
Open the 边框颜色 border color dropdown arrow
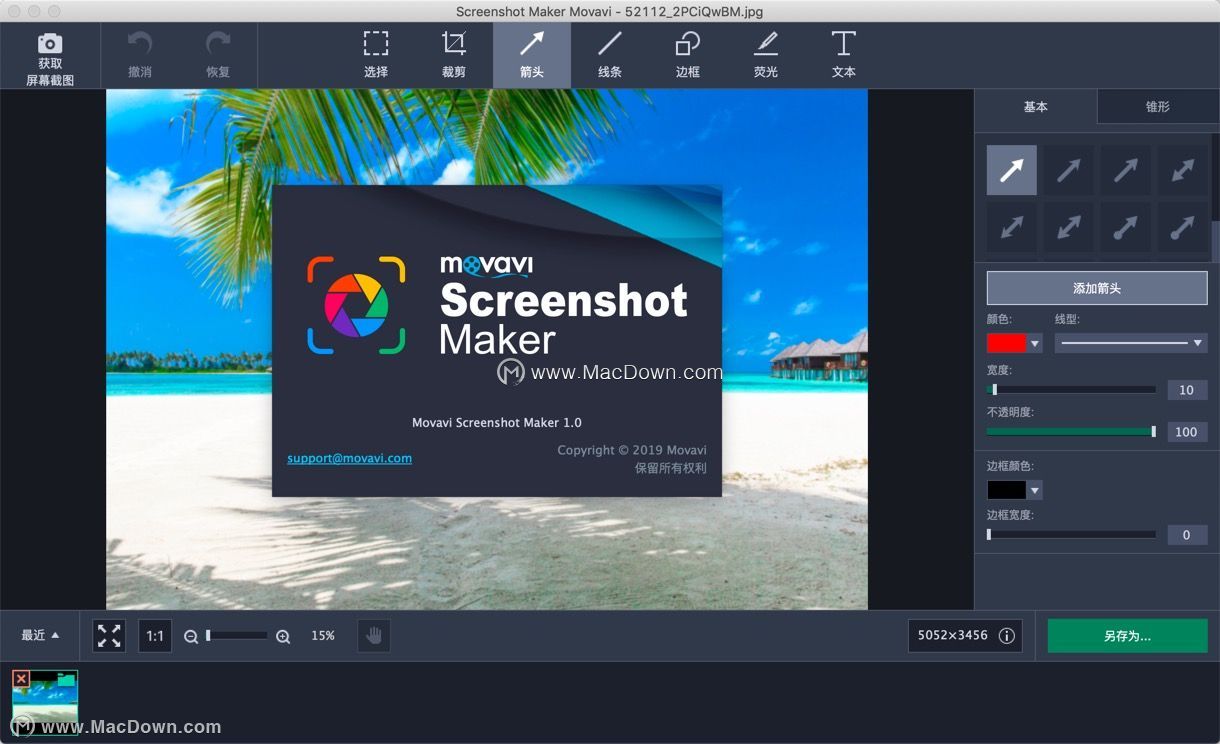pyautogui.click(x=1035, y=490)
